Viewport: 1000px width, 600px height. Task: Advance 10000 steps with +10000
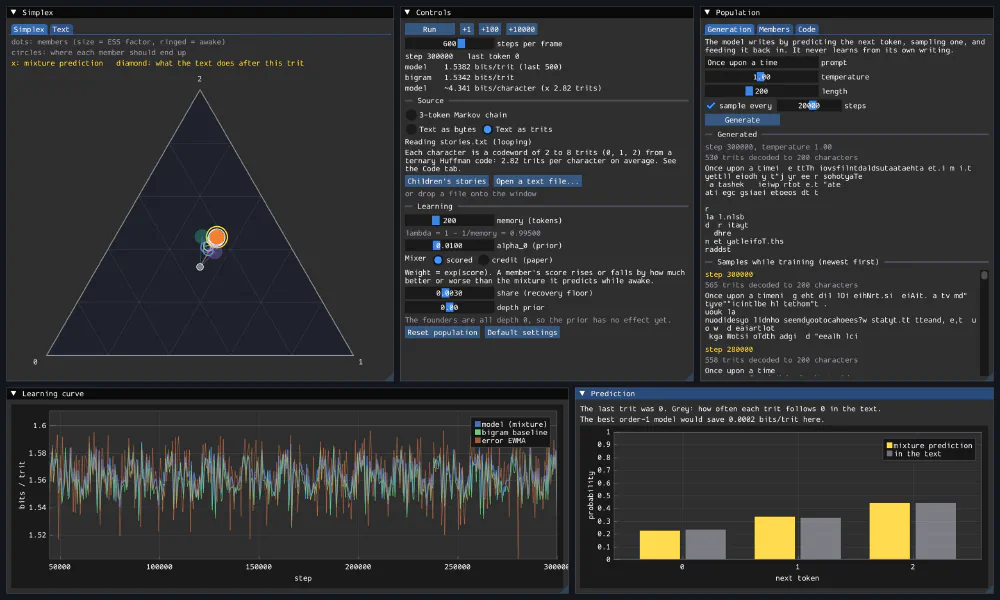[522, 29]
